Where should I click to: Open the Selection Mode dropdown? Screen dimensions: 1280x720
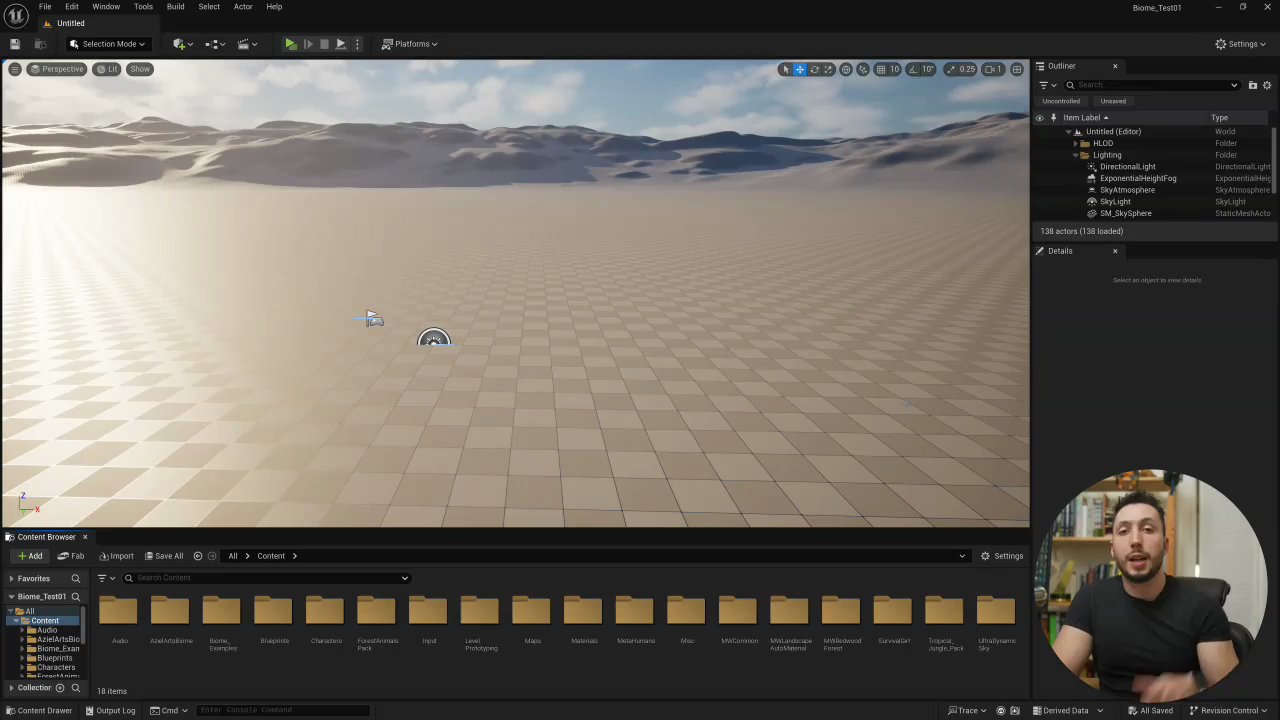tap(108, 44)
